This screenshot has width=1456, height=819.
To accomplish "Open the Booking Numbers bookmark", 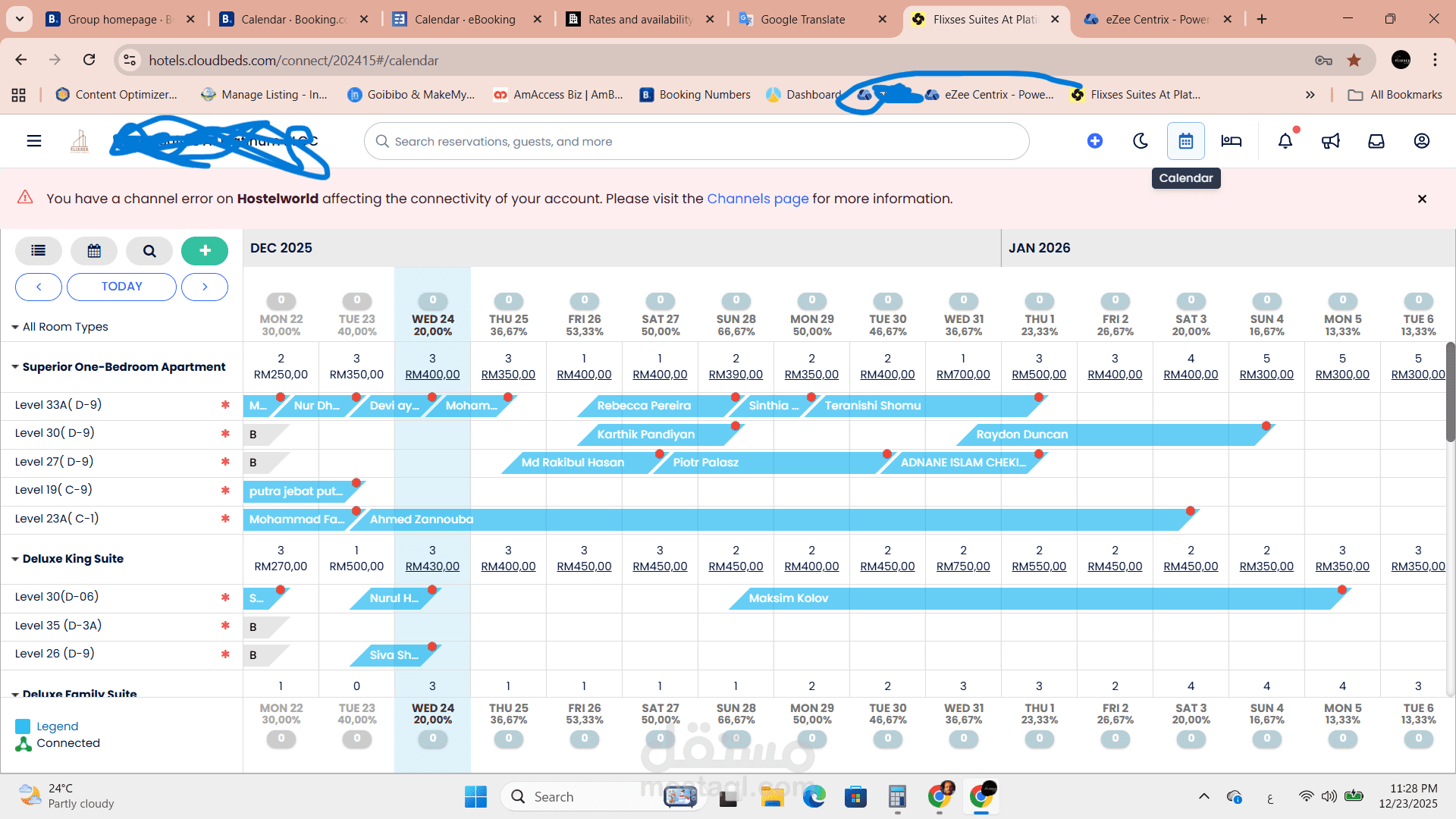I will (694, 94).
